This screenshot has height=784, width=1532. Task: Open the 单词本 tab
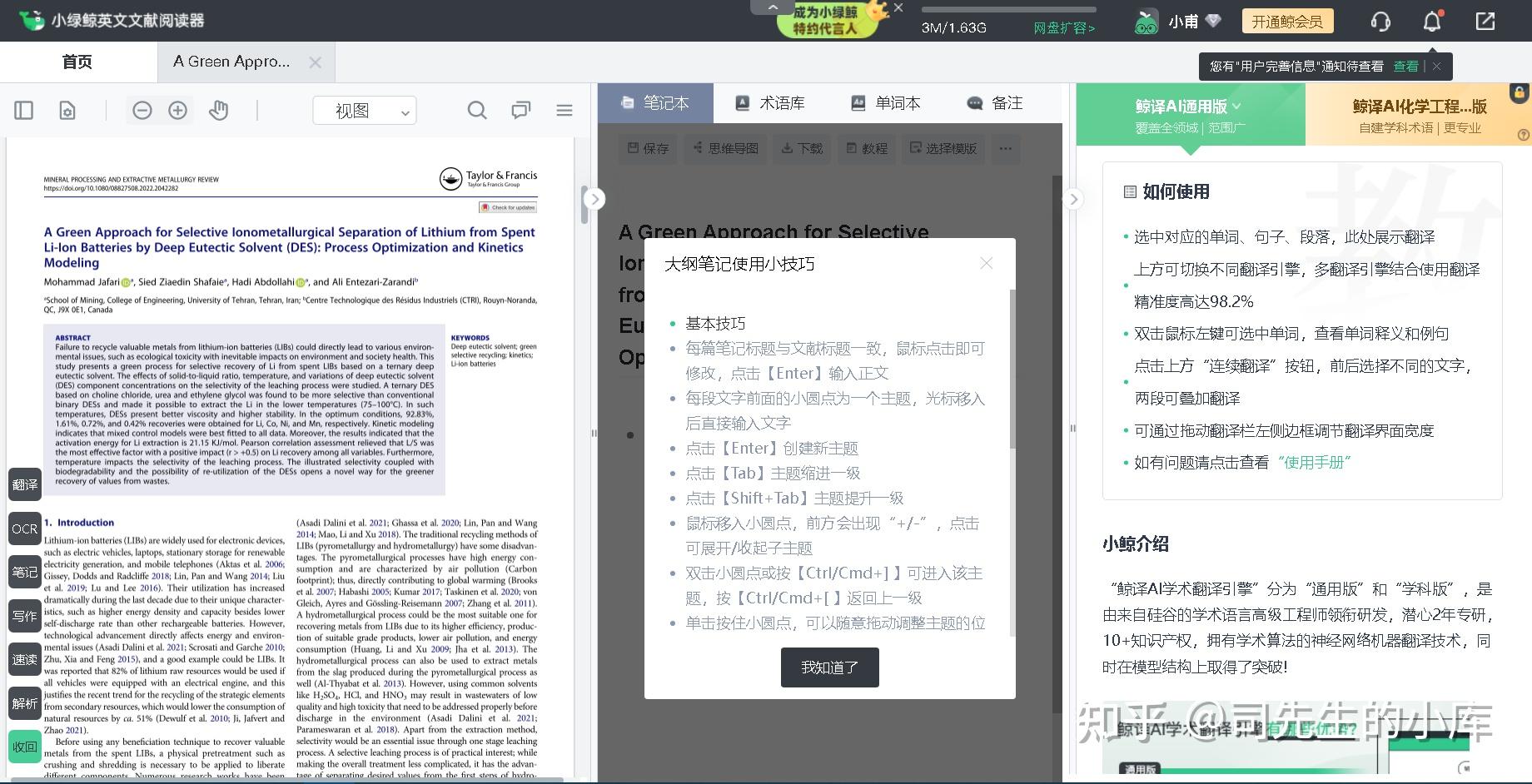click(886, 103)
